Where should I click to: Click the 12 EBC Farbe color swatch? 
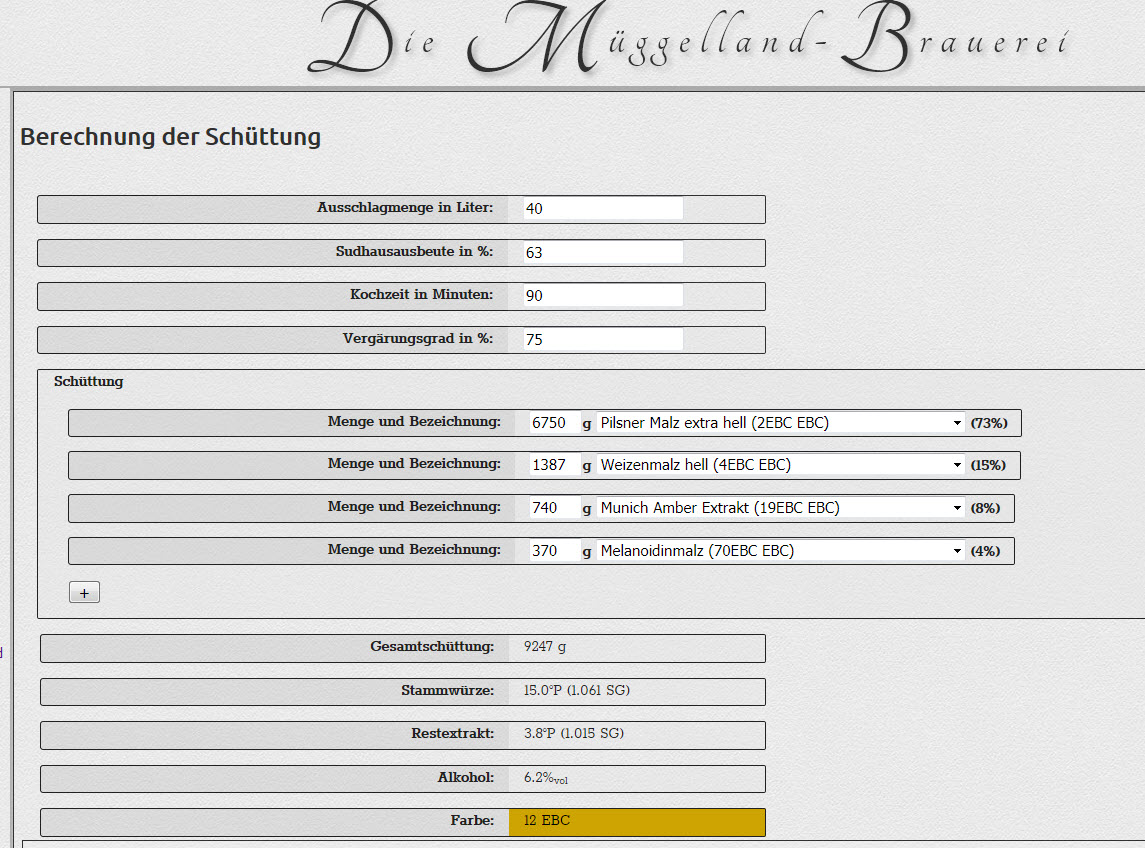636,821
